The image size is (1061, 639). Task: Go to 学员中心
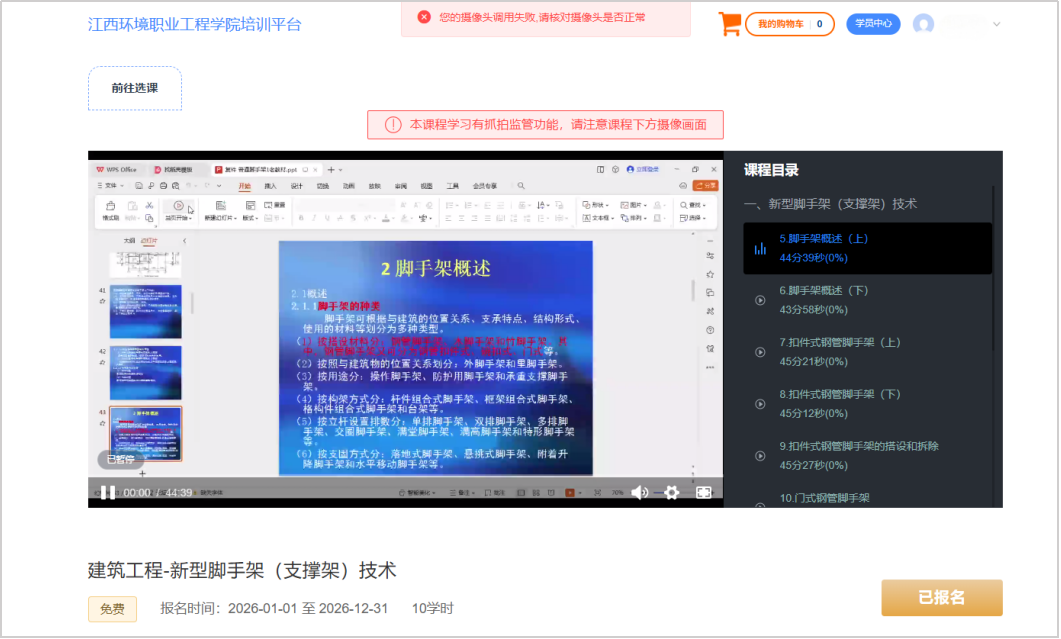[x=873, y=24]
